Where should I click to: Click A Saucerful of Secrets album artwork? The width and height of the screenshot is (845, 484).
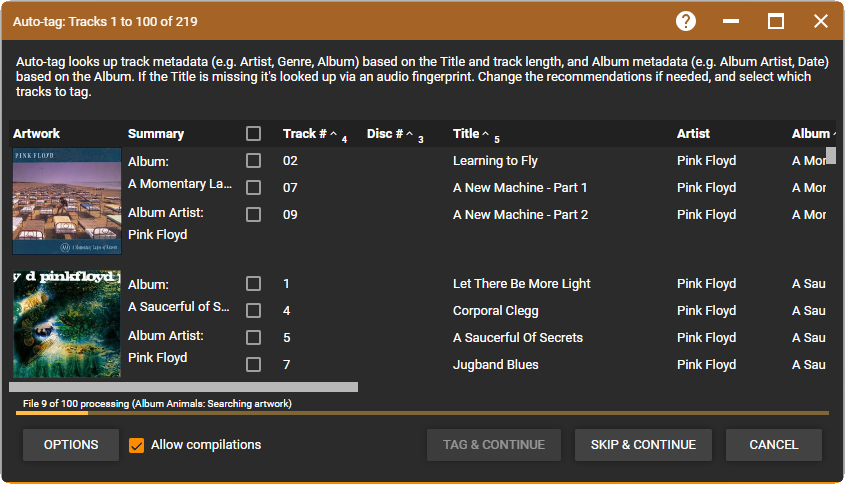(67, 324)
